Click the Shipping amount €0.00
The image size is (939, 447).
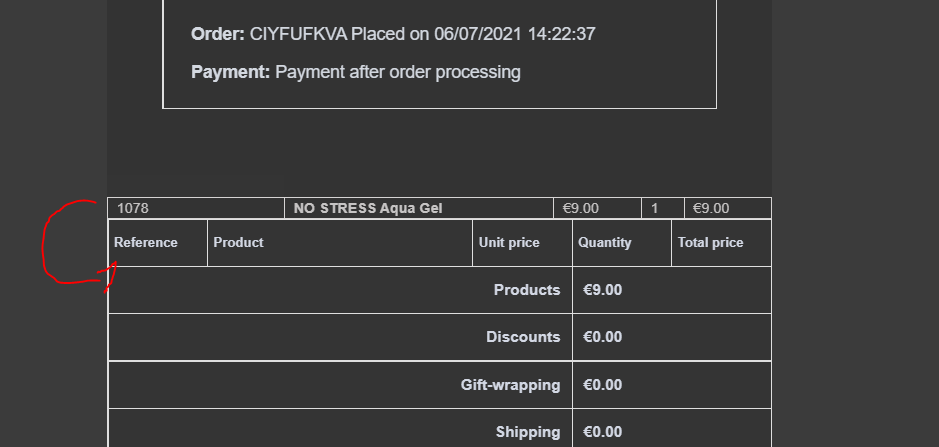[x=602, y=432]
